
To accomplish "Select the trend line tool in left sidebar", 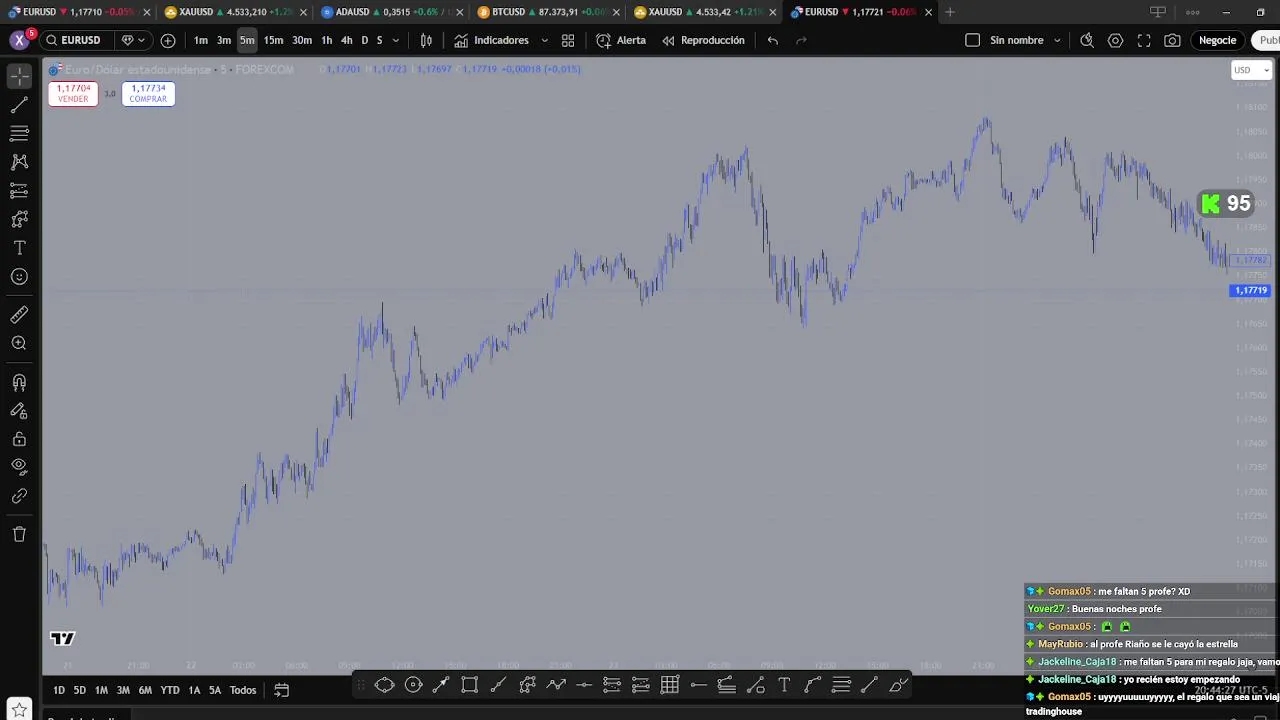I will click(x=19, y=105).
